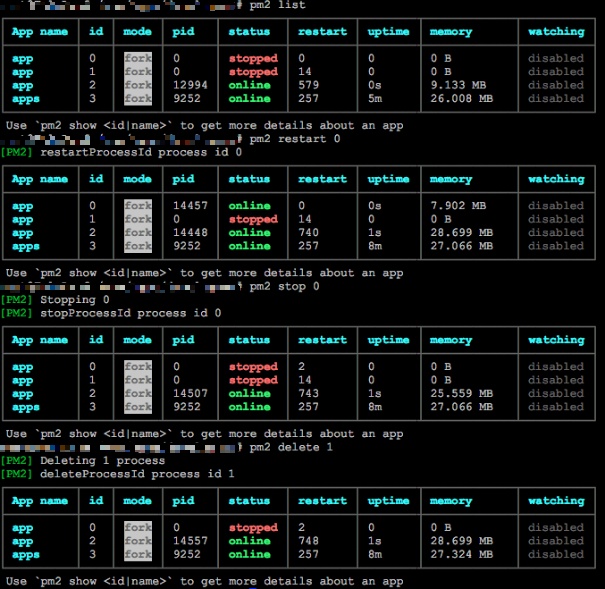Click memory 28.699 MB in the pid 14448 row
The width and height of the screenshot is (605, 589).
[462, 233]
